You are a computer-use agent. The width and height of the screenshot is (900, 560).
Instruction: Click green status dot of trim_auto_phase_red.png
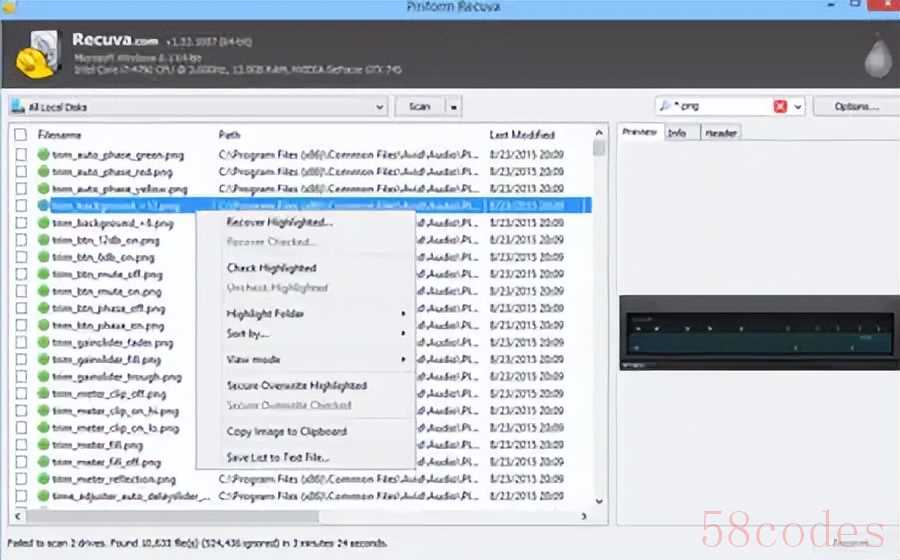(x=43, y=171)
